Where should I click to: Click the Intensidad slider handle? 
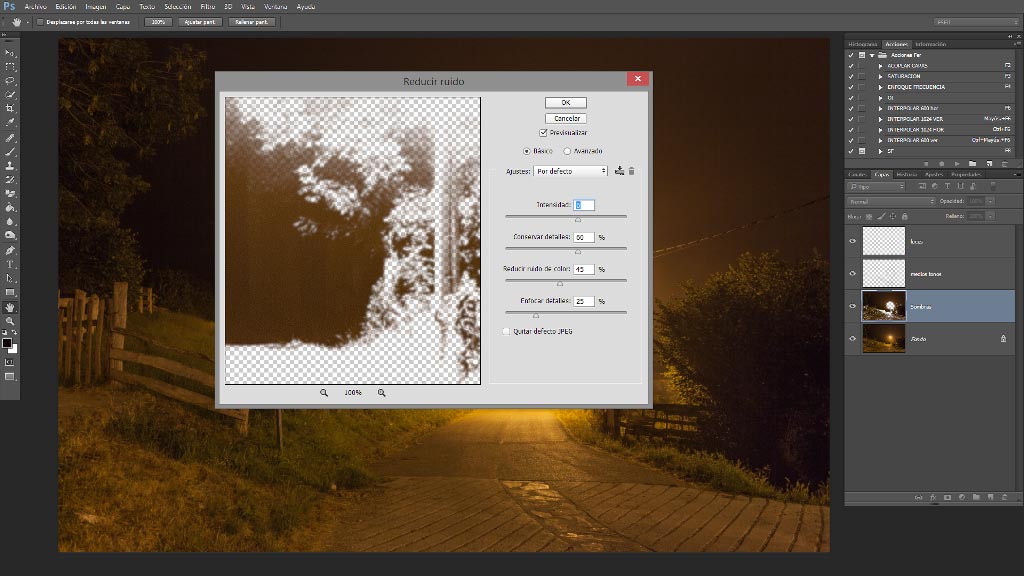tap(577, 220)
